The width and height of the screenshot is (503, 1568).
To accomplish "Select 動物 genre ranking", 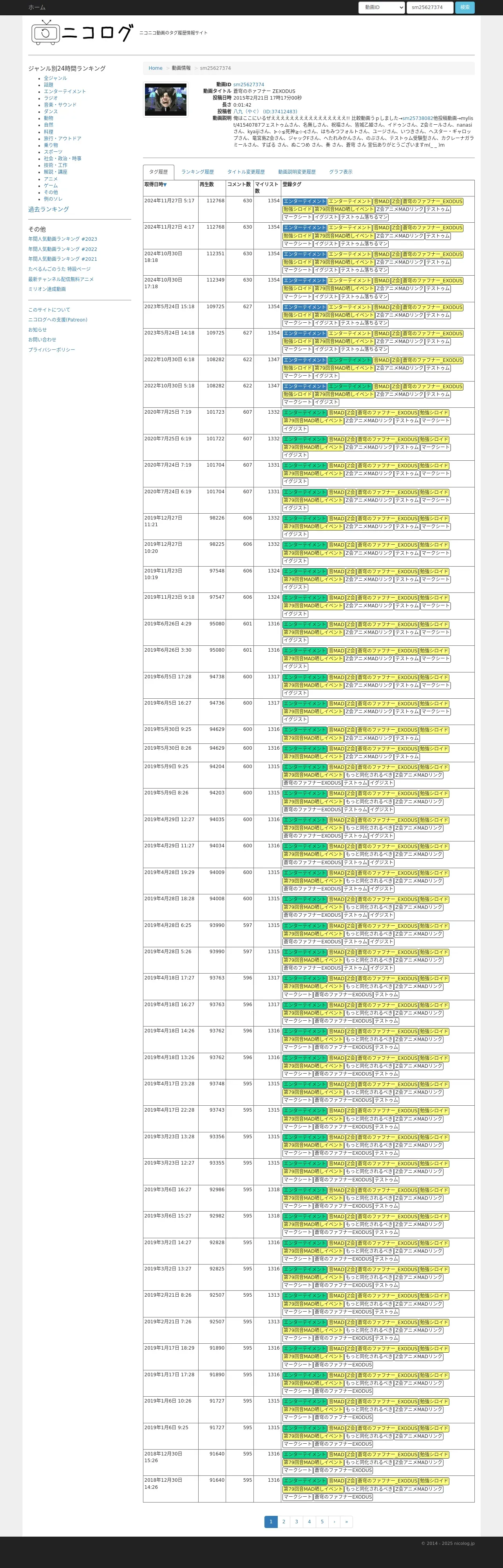I will point(49,118).
